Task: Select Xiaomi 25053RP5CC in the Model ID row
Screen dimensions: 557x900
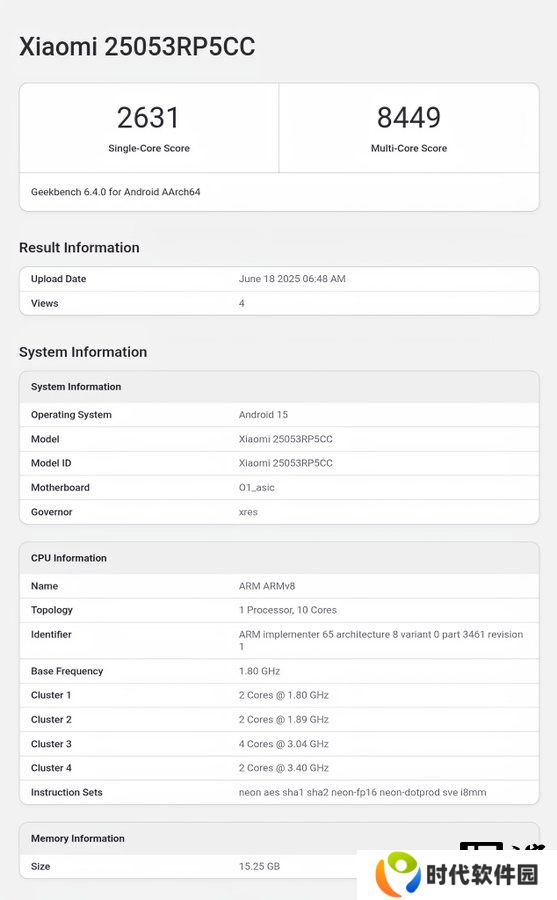Action: coord(286,463)
